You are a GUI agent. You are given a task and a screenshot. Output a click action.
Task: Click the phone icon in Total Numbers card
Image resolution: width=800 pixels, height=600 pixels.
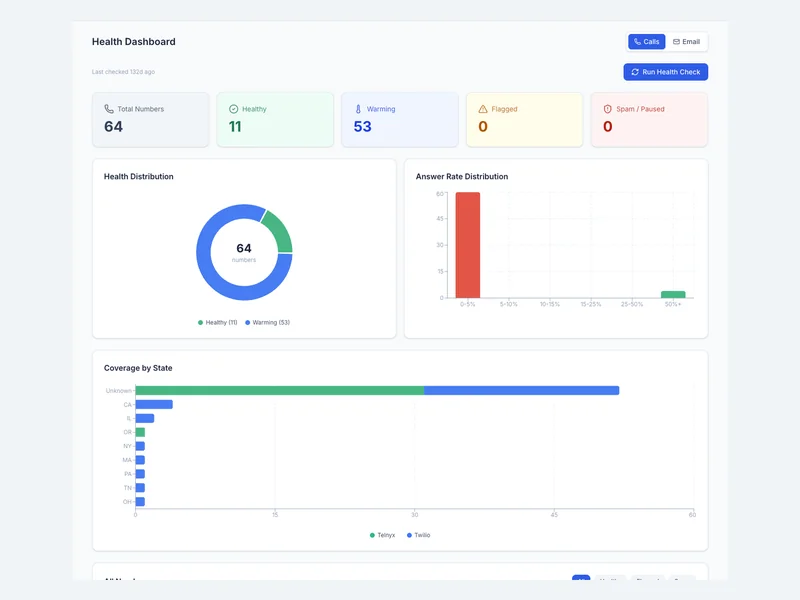tap(109, 109)
